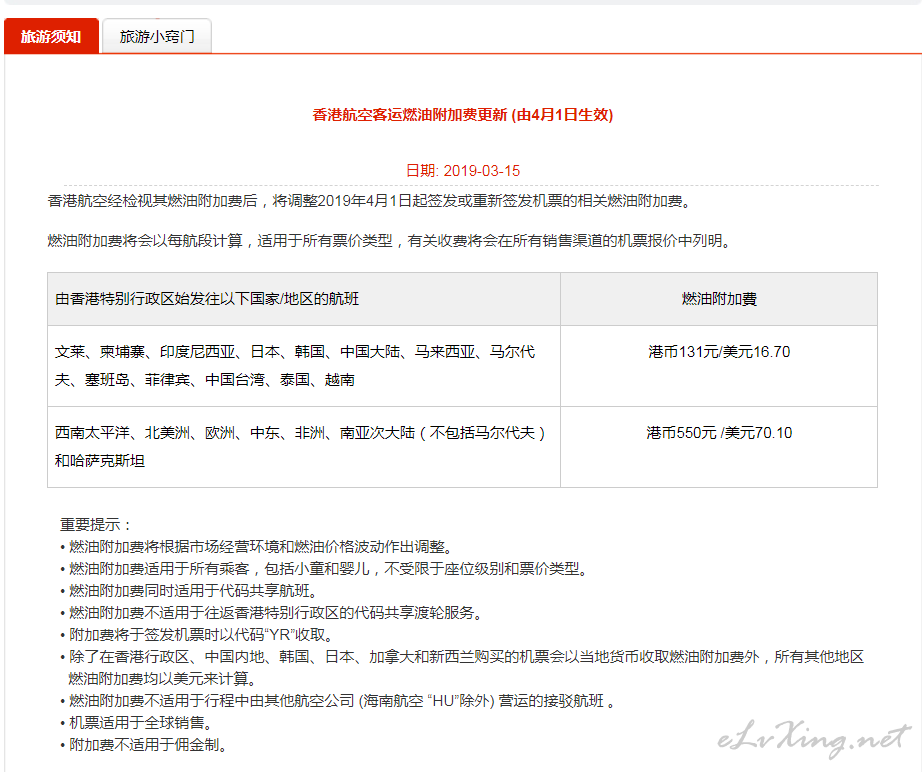Open the 旅游小窍门 tab
922x772 pixels.
click(156, 36)
